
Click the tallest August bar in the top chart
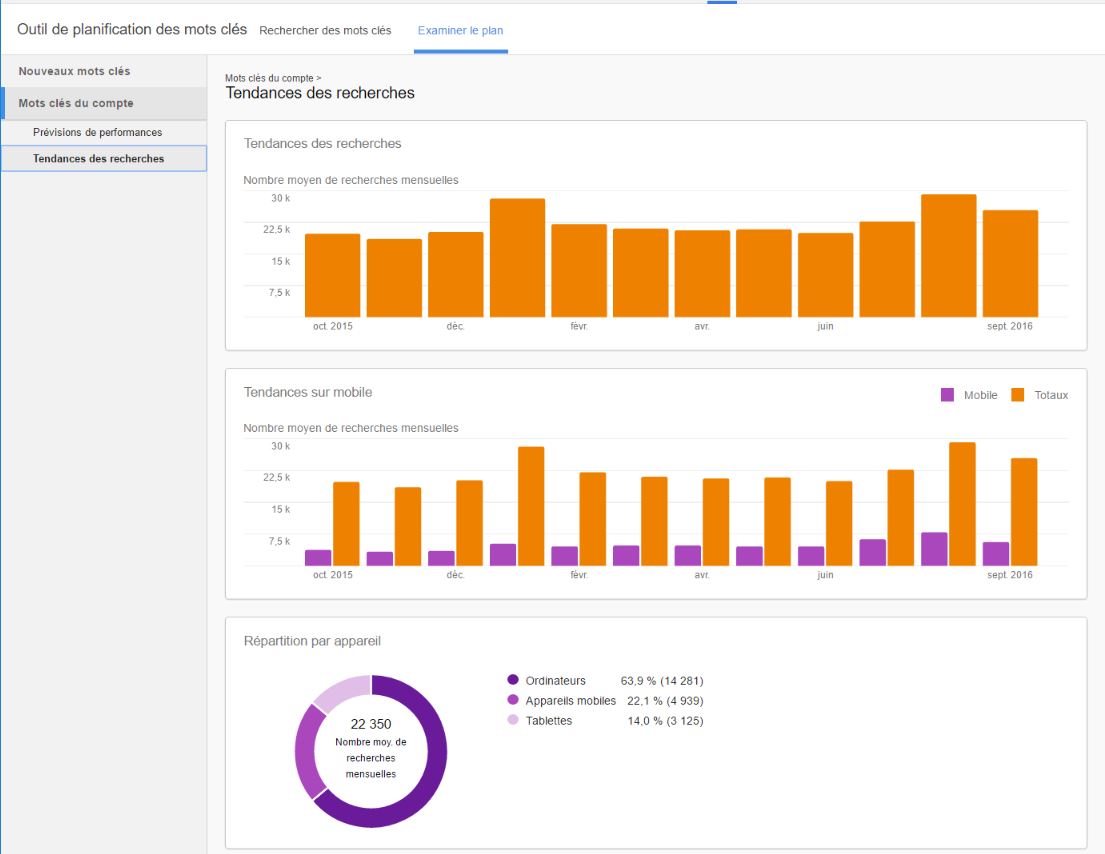(948, 255)
